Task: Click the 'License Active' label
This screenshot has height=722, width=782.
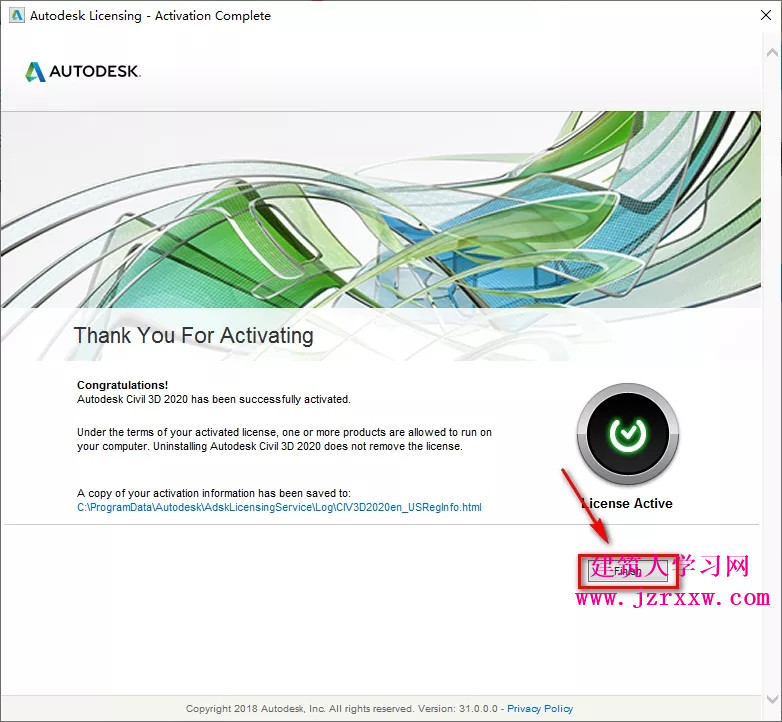Action: point(627,504)
